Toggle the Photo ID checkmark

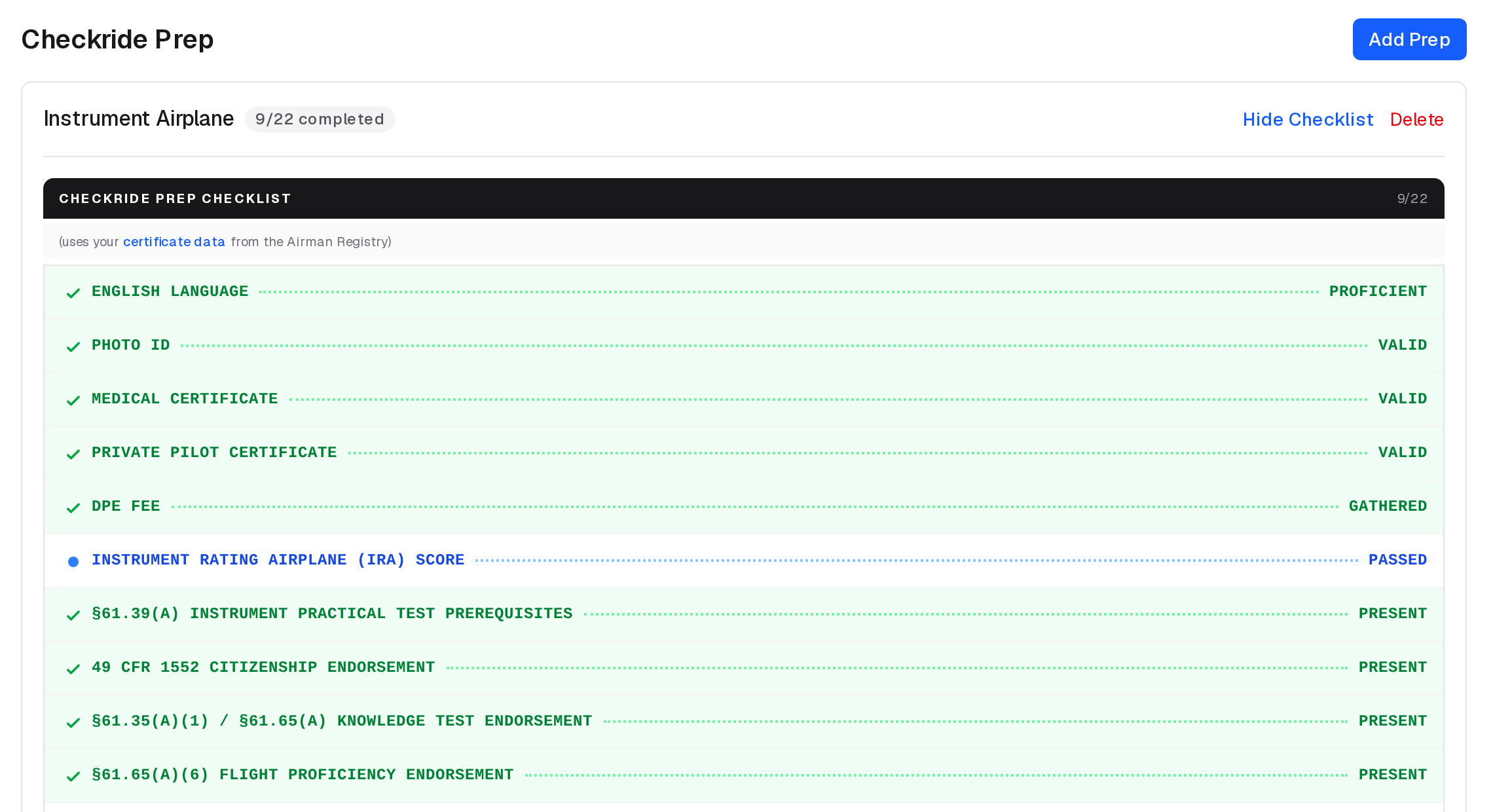(x=73, y=346)
